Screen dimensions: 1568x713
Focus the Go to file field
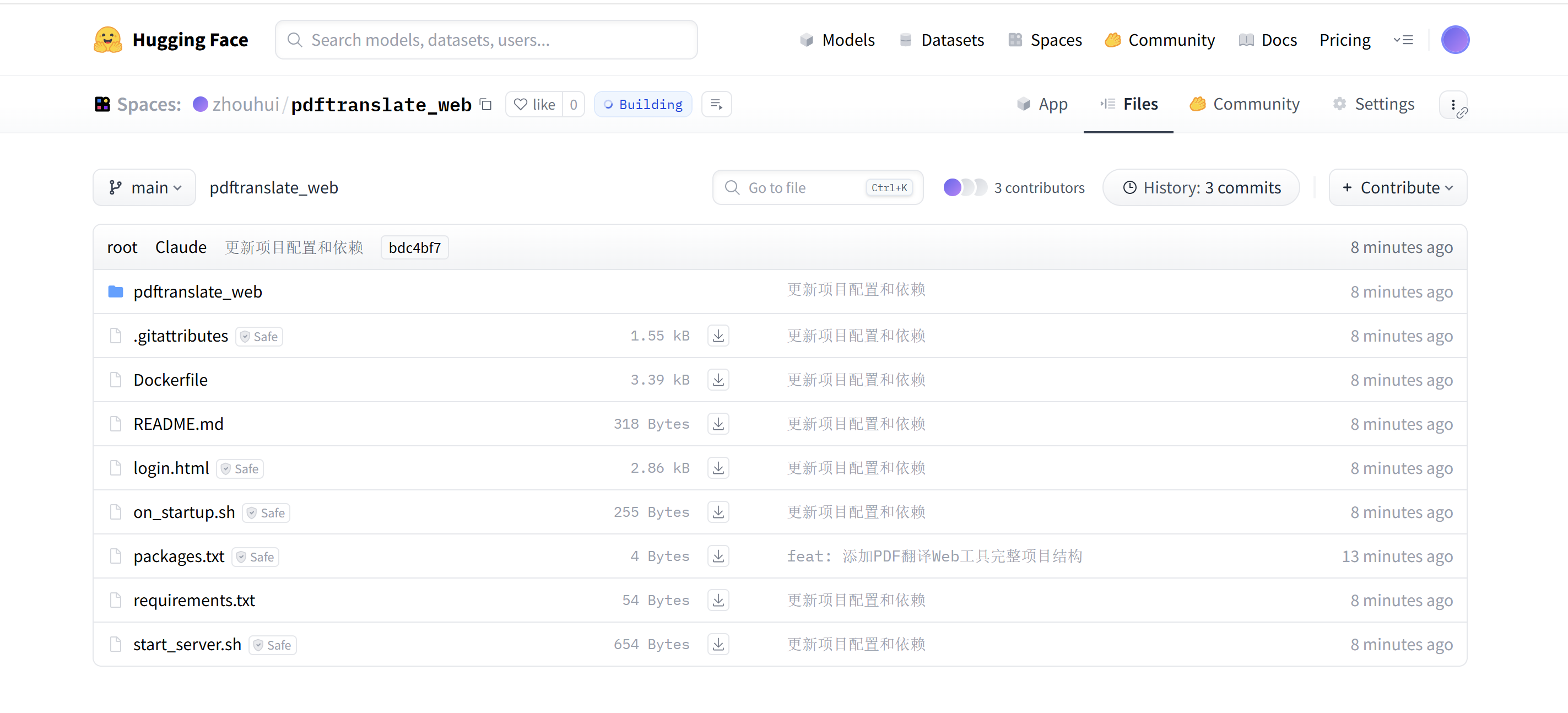pos(818,187)
